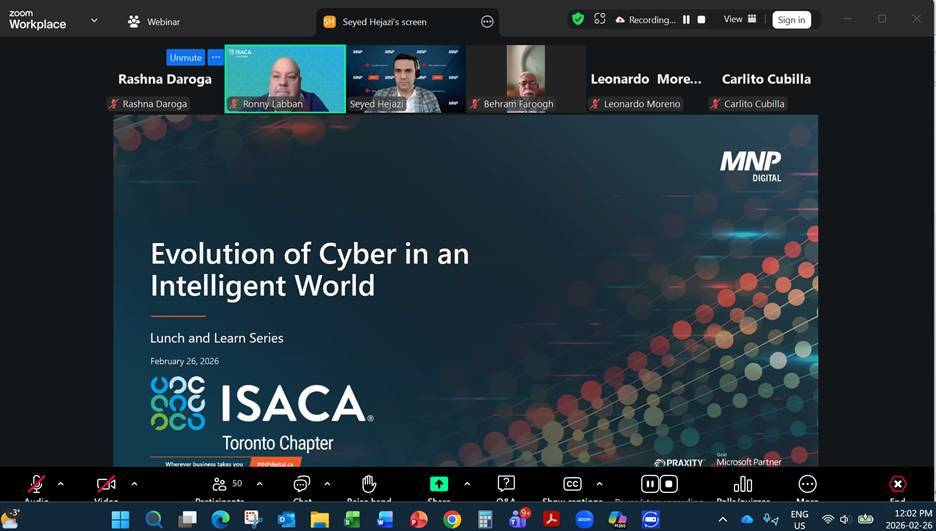Select Ronny Labban's video tile
Viewport: 936px width, 531px height.
point(285,79)
